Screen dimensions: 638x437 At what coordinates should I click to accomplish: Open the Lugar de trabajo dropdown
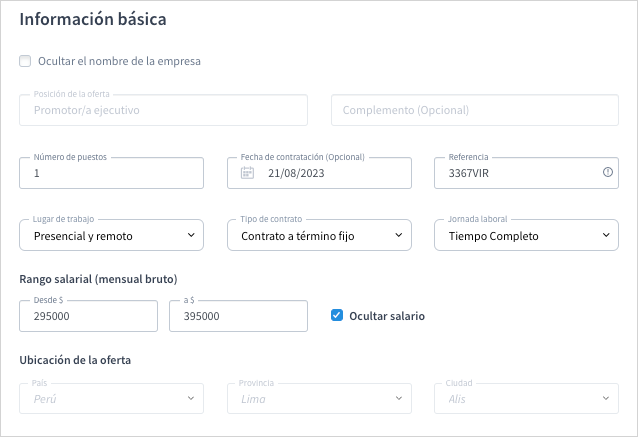pyautogui.click(x=111, y=236)
